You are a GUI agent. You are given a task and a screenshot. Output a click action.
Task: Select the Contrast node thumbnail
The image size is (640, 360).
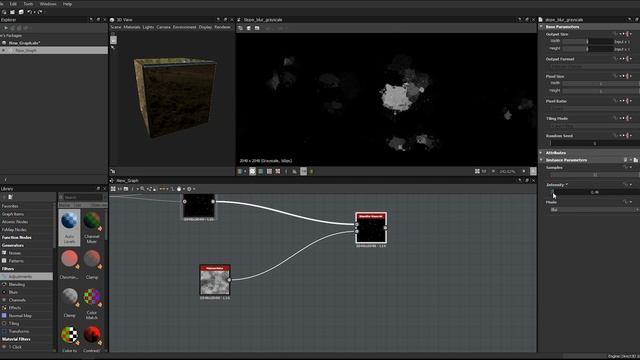[92, 335]
